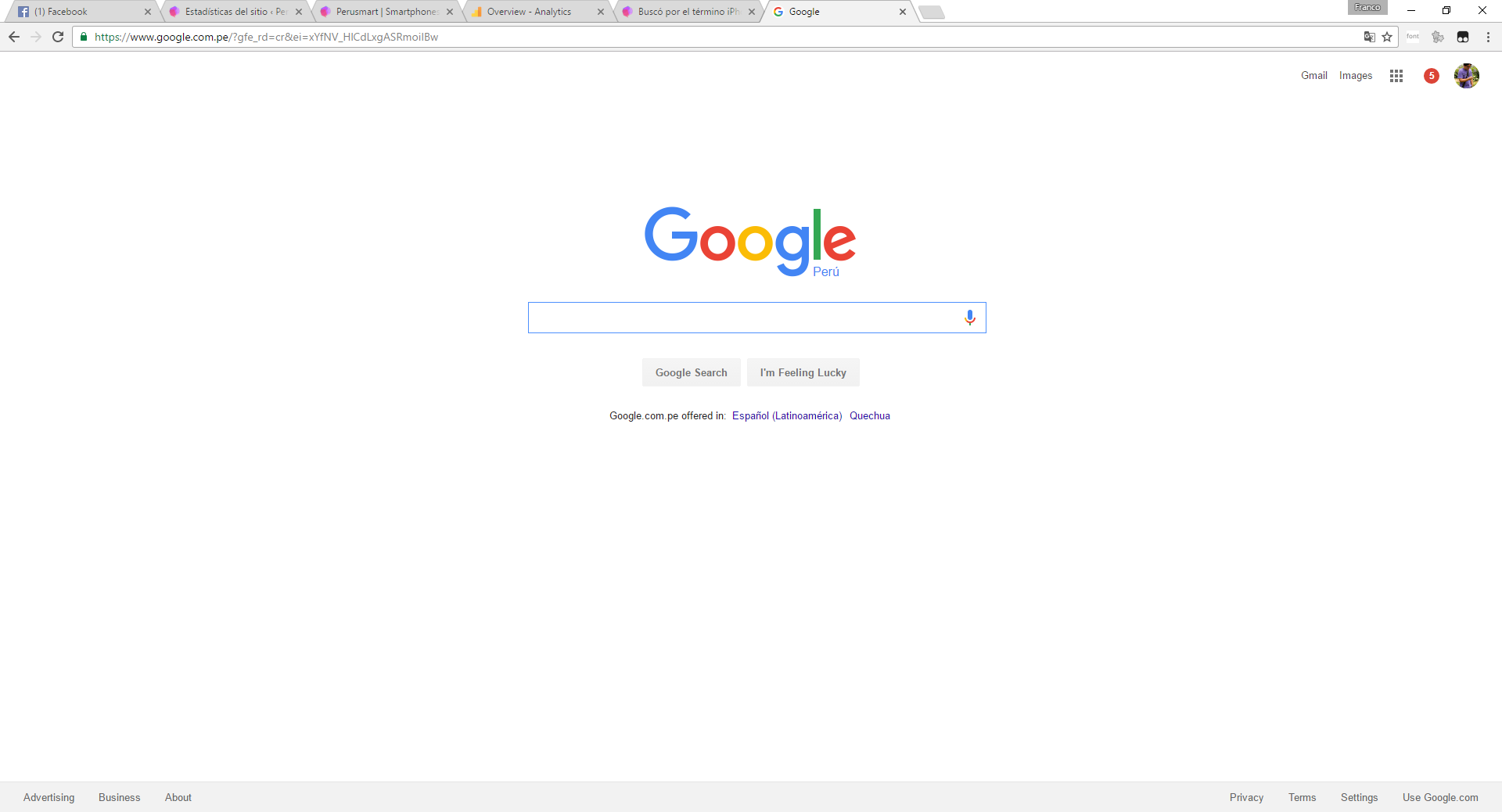Close the Estadísticas del sitio tab

click(x=299, y=12)
